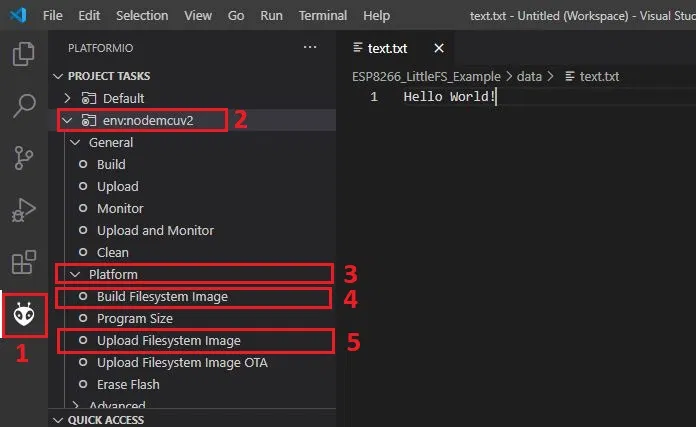The image size is (696, 427).
Task: Expand the Default tasks folder
Action: click(67, 98)
